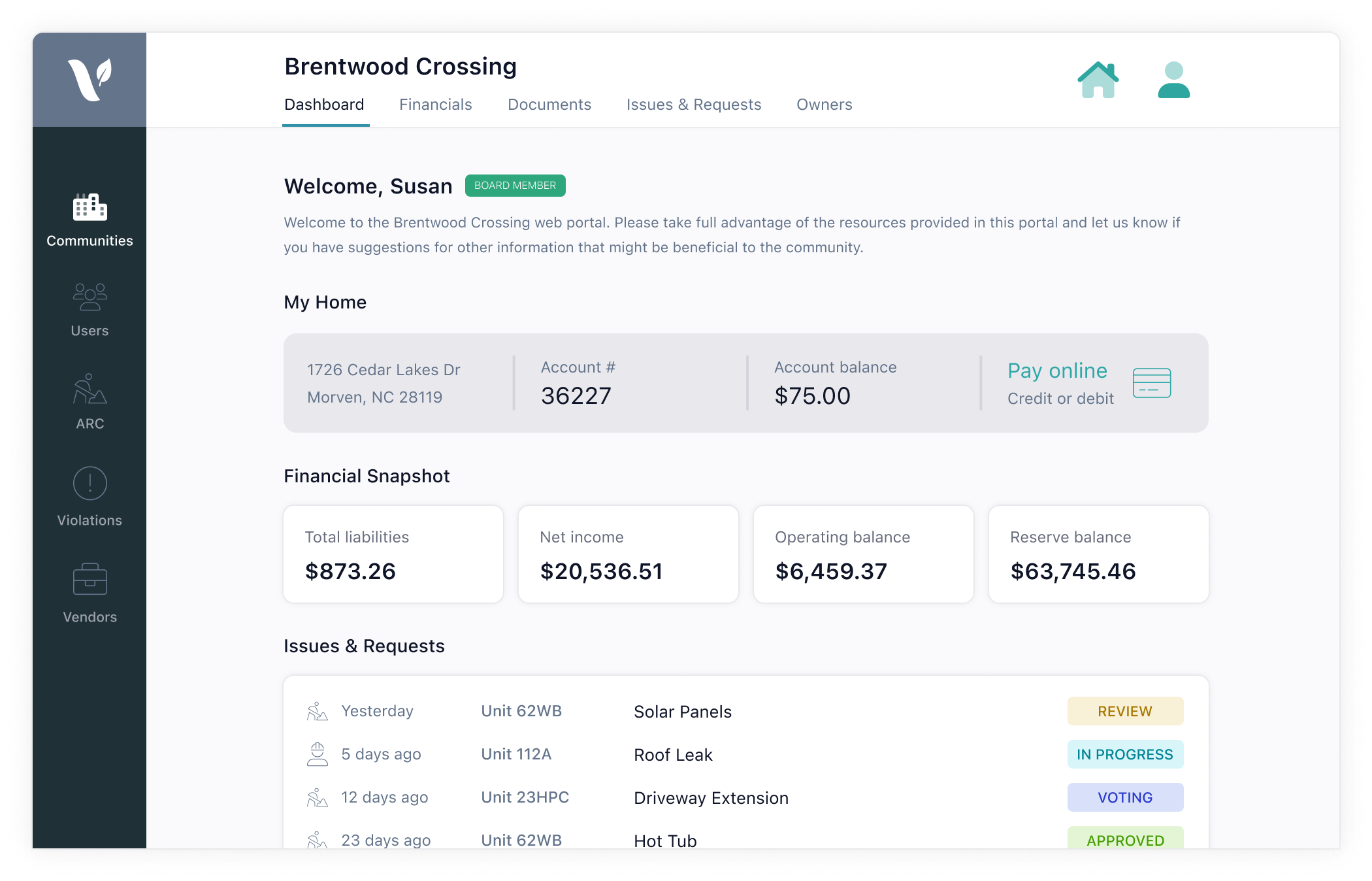1372x881 pixels.
Task: Click the Solar Panels issue title
Action: 683,712
